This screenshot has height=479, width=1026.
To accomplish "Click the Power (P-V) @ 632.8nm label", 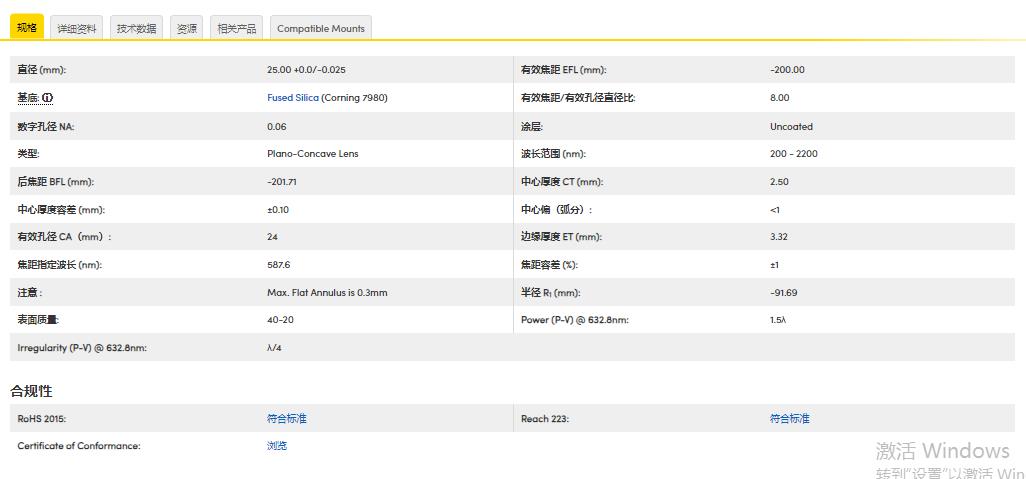I will (x=575, y=320).
